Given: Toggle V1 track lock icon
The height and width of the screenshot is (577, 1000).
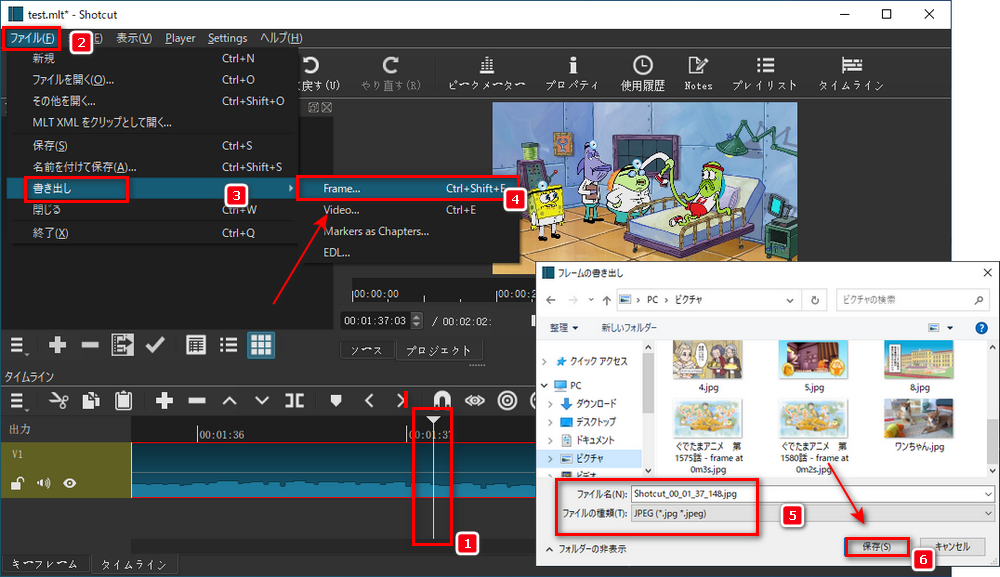Looking at the screenshot, I should pyautogui.click(x=18, y=483).
